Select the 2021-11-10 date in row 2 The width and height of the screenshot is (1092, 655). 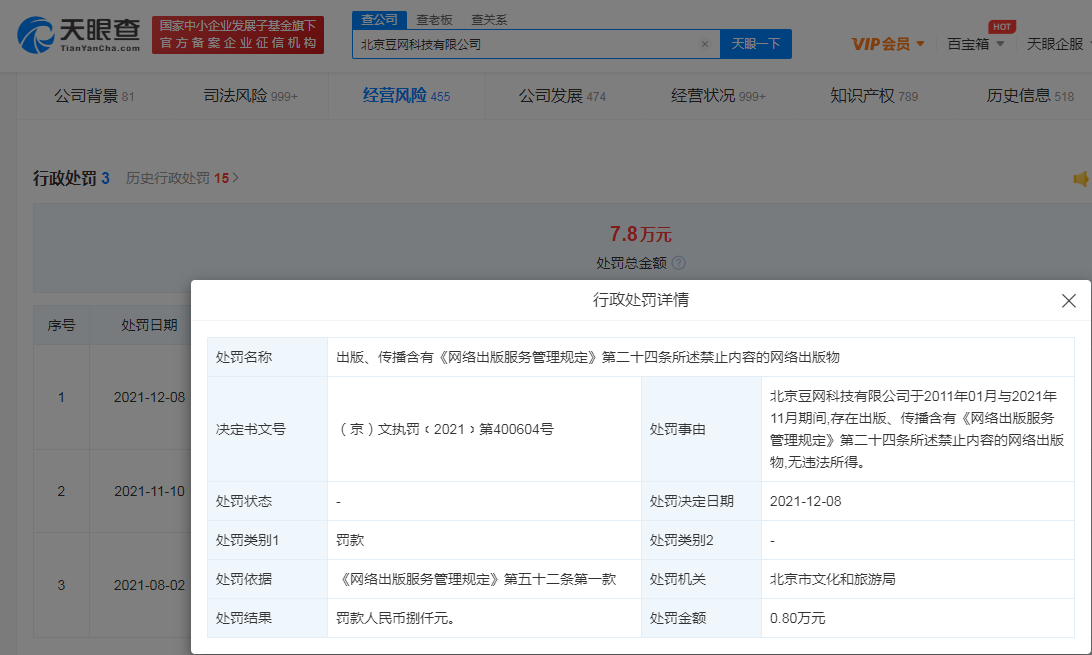pyautogui.click(x=149, y=491)
